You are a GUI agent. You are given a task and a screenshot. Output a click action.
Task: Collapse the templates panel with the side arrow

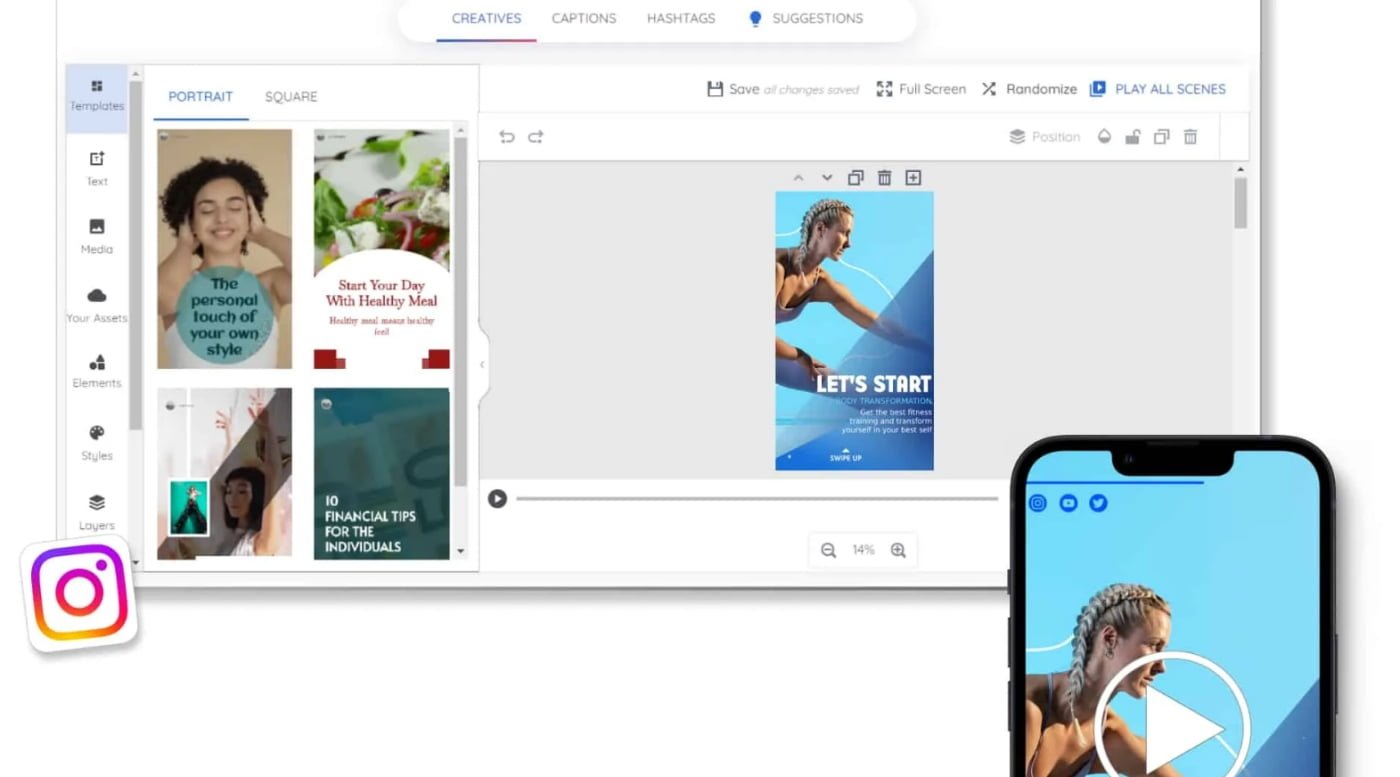483,365
